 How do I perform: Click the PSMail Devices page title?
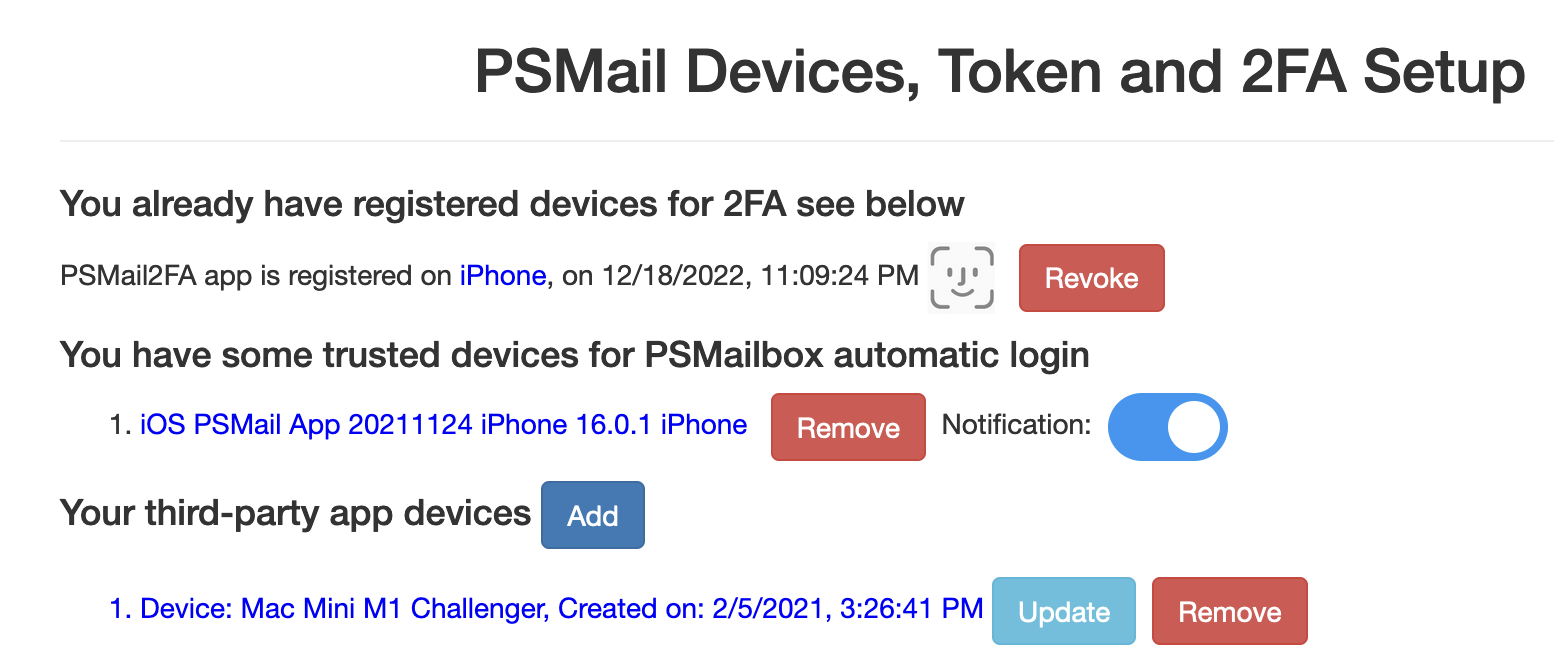tap(1000, 70)
